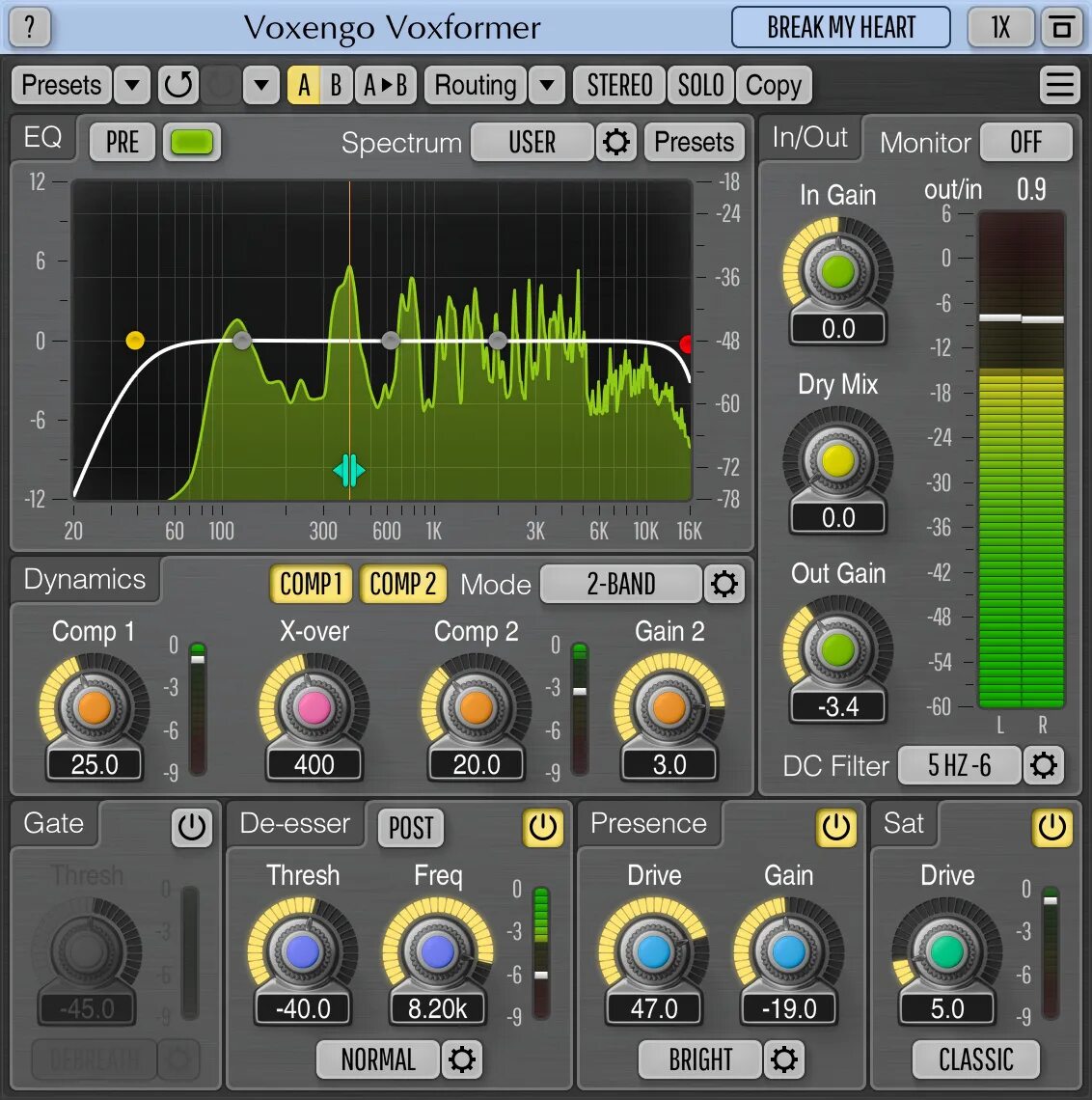Open the EQ tab
The image size is (1092, 1100).
42,137
